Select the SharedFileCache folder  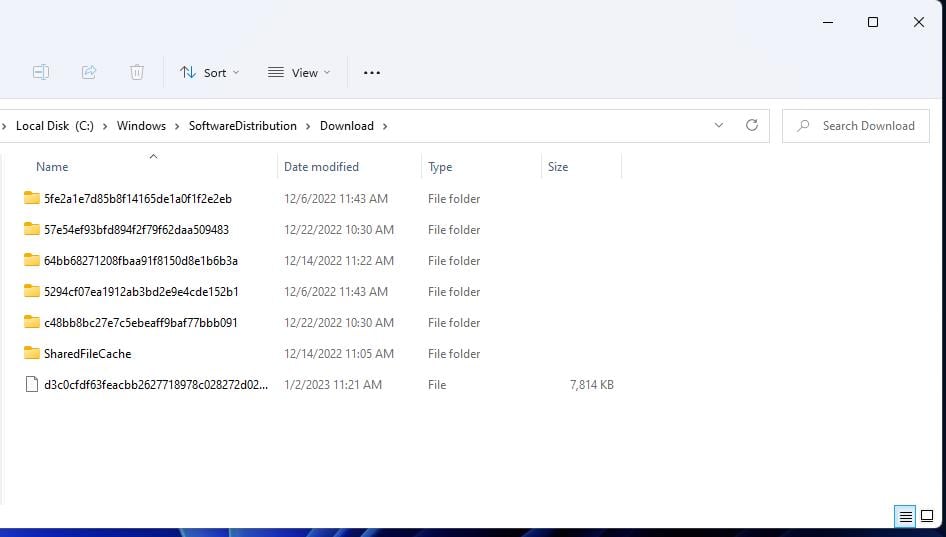pos(87,354)
